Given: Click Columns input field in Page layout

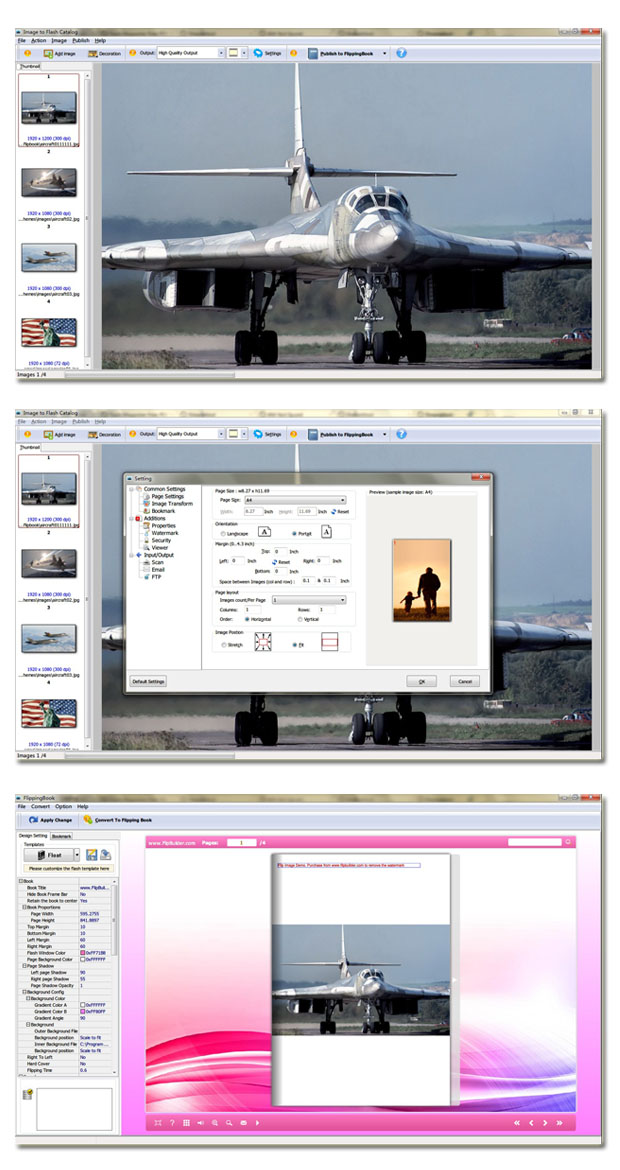Looking at the screenshot, I should tap(251, 609).
